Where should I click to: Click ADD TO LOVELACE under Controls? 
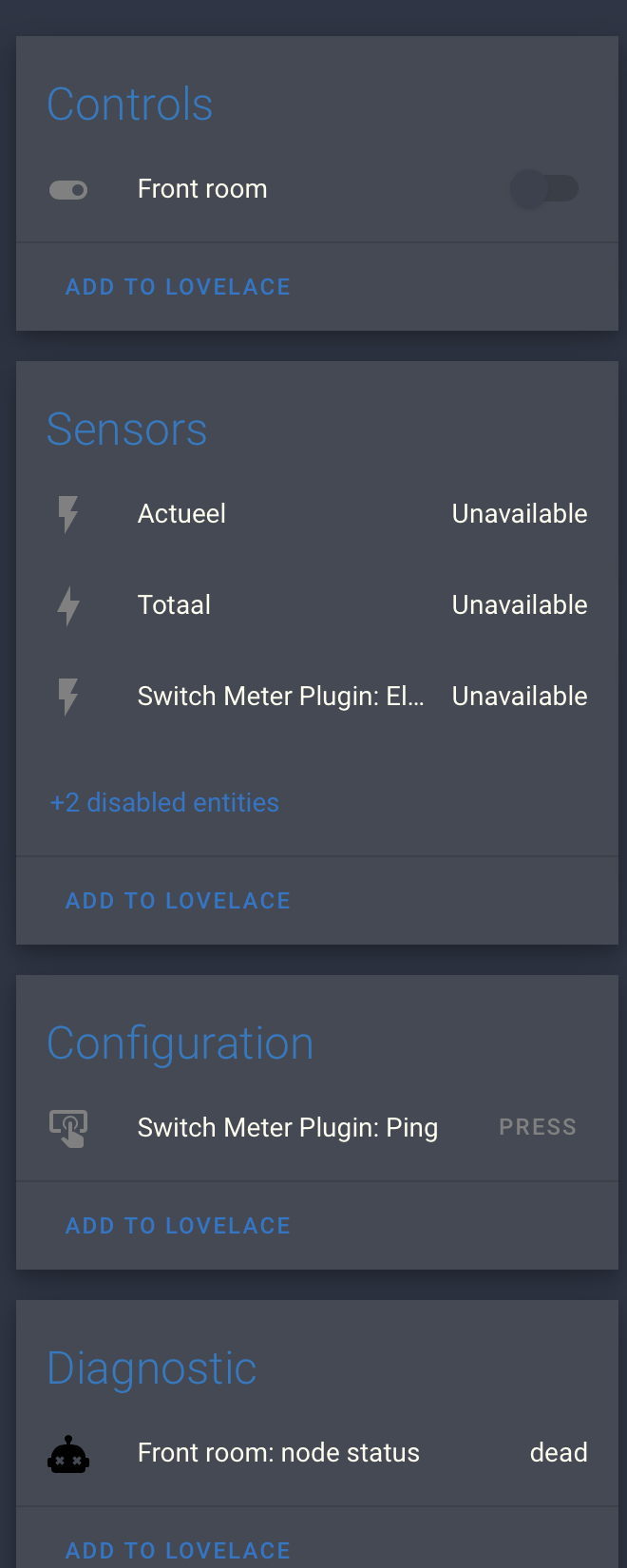tap(178, 286)
